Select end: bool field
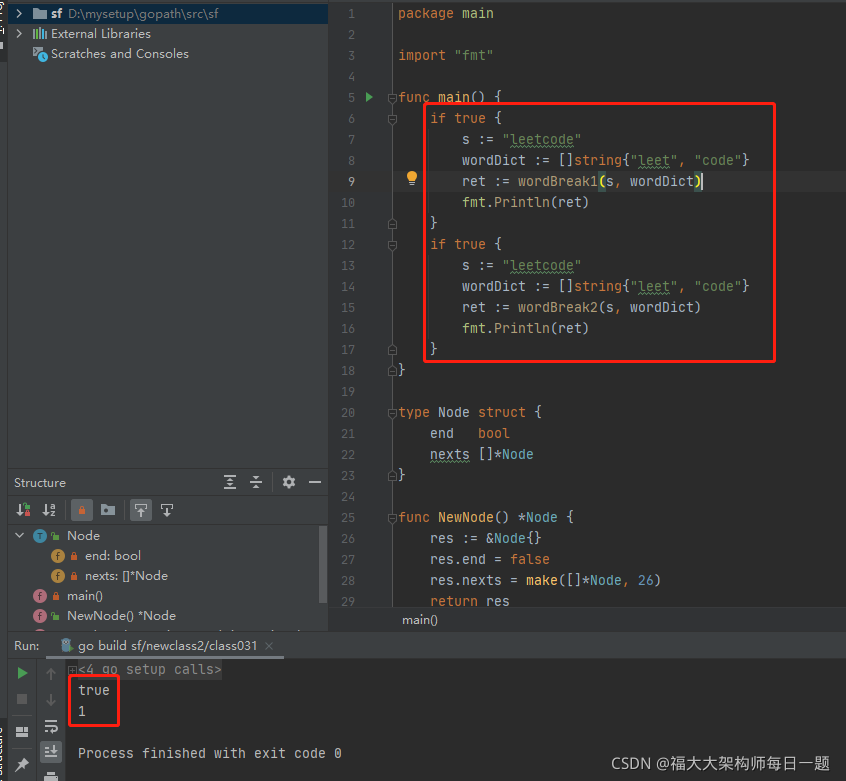The width and height of the screenshot is (846, 781). coord(112,556)
